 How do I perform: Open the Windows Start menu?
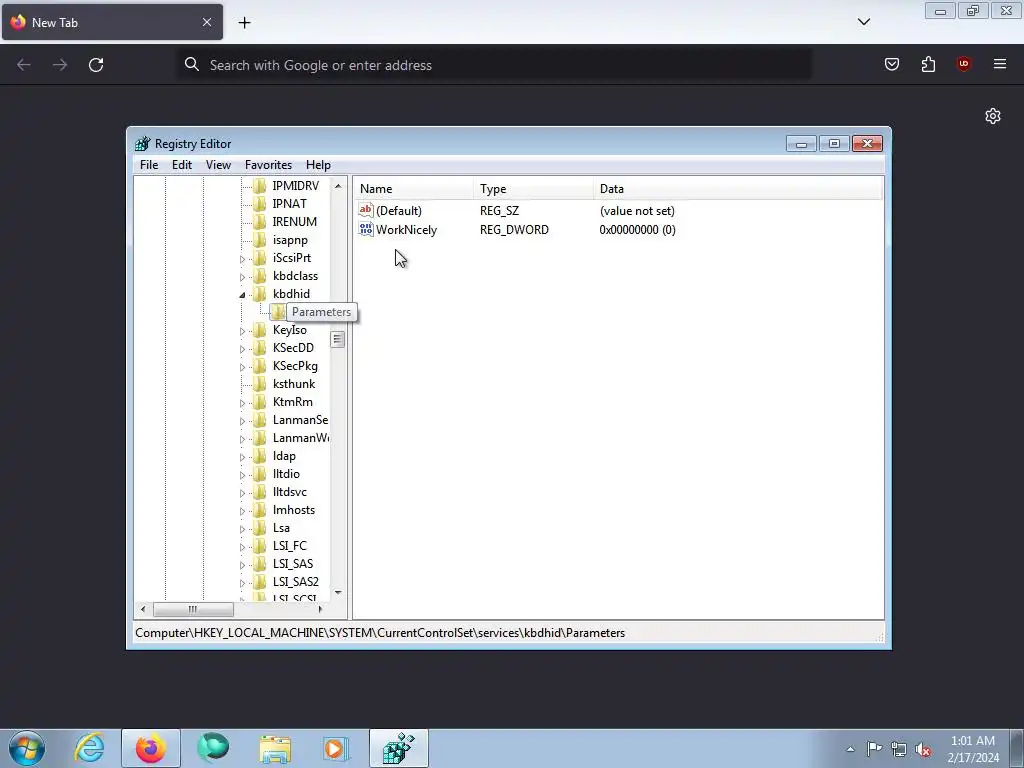27,748
